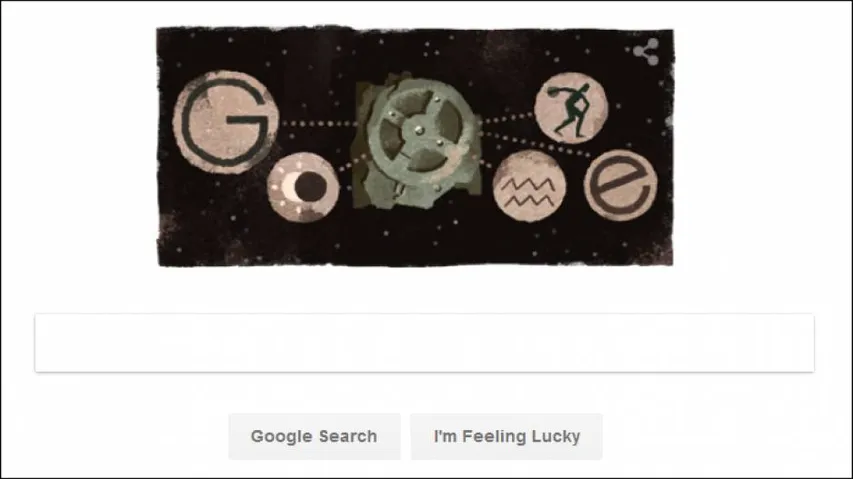Viewport: 853px width, 479px height.
Task: Click the corroded fragment below the gear wheel
Action: (403, 194)
